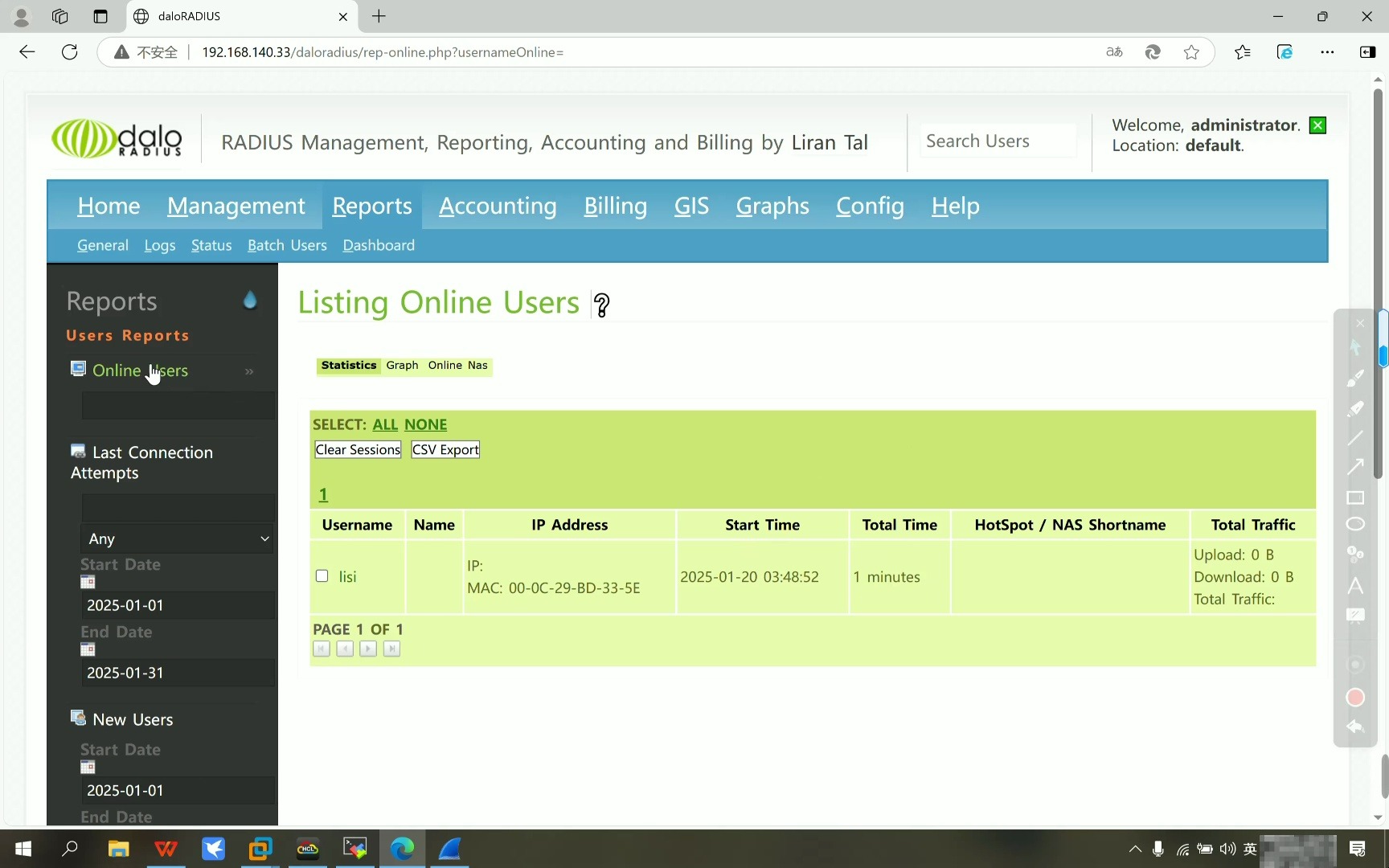Select the highlighter tool in annotation toolbar
Screen dimensions: 1389x868
(x=1355, y=408)
